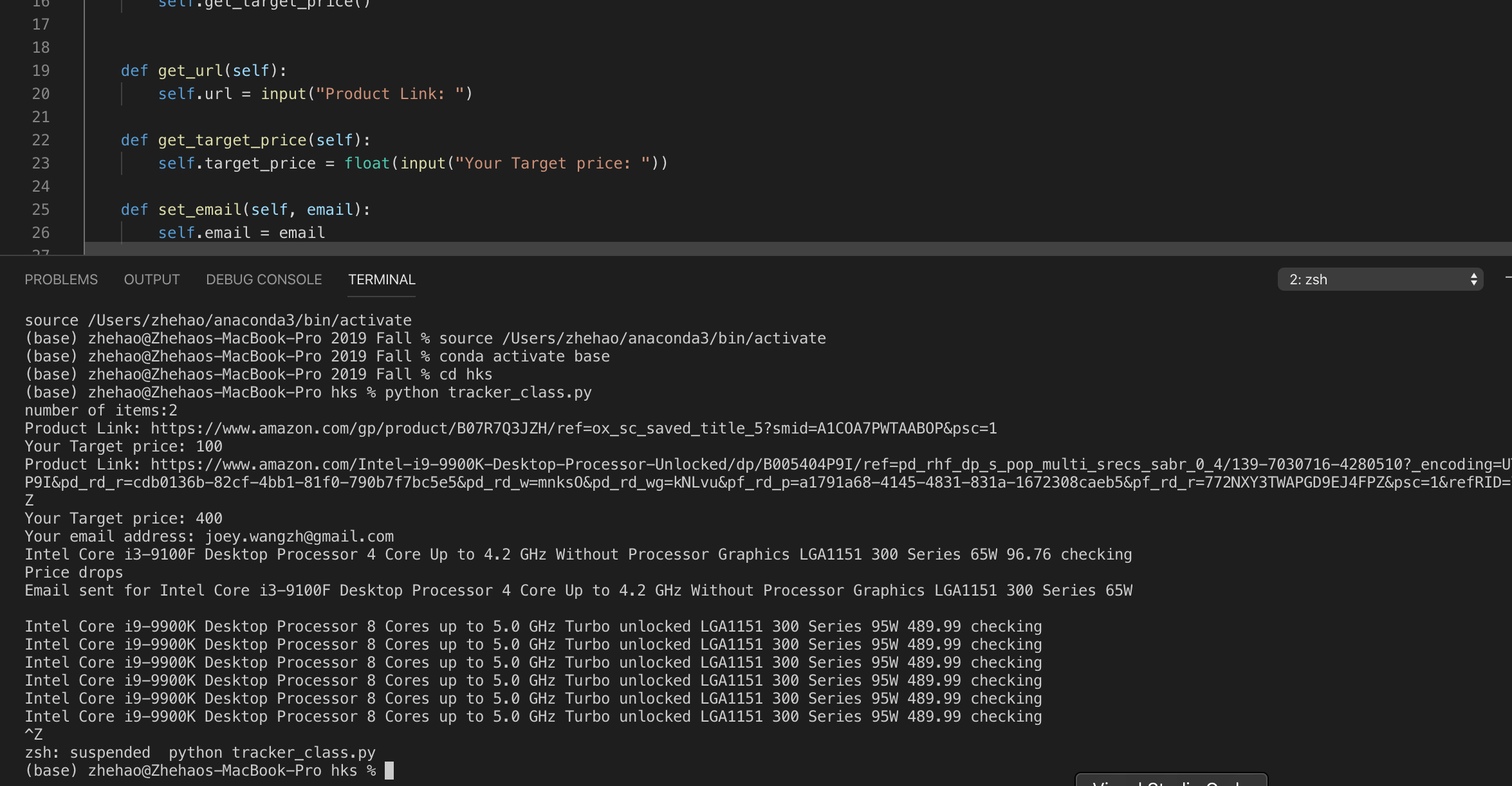Select the TERMINAL panel tab
The height and width of the screenshot is (786, 1512).
click(382, 280)
